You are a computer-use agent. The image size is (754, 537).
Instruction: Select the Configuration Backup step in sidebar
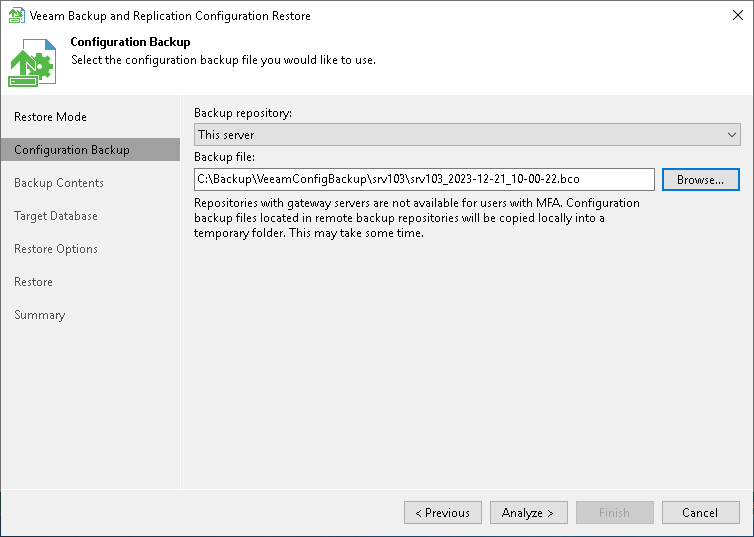point(72,150)
